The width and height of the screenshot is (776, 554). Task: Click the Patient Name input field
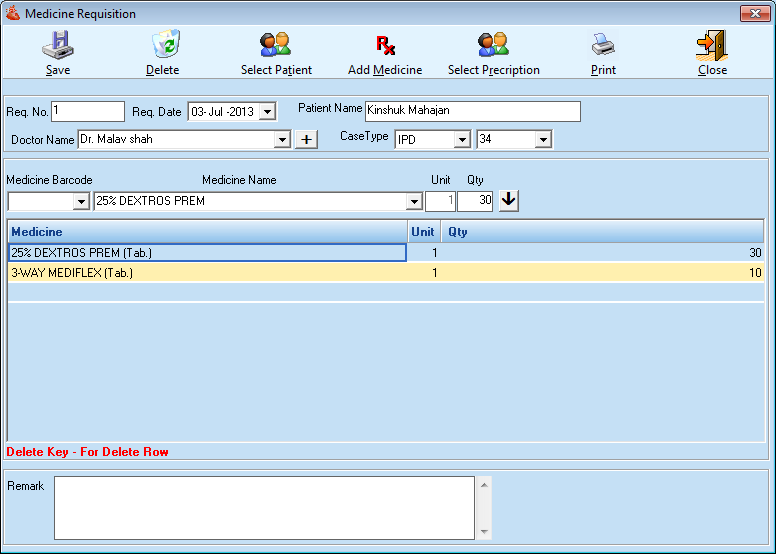(x=472, y=111)
